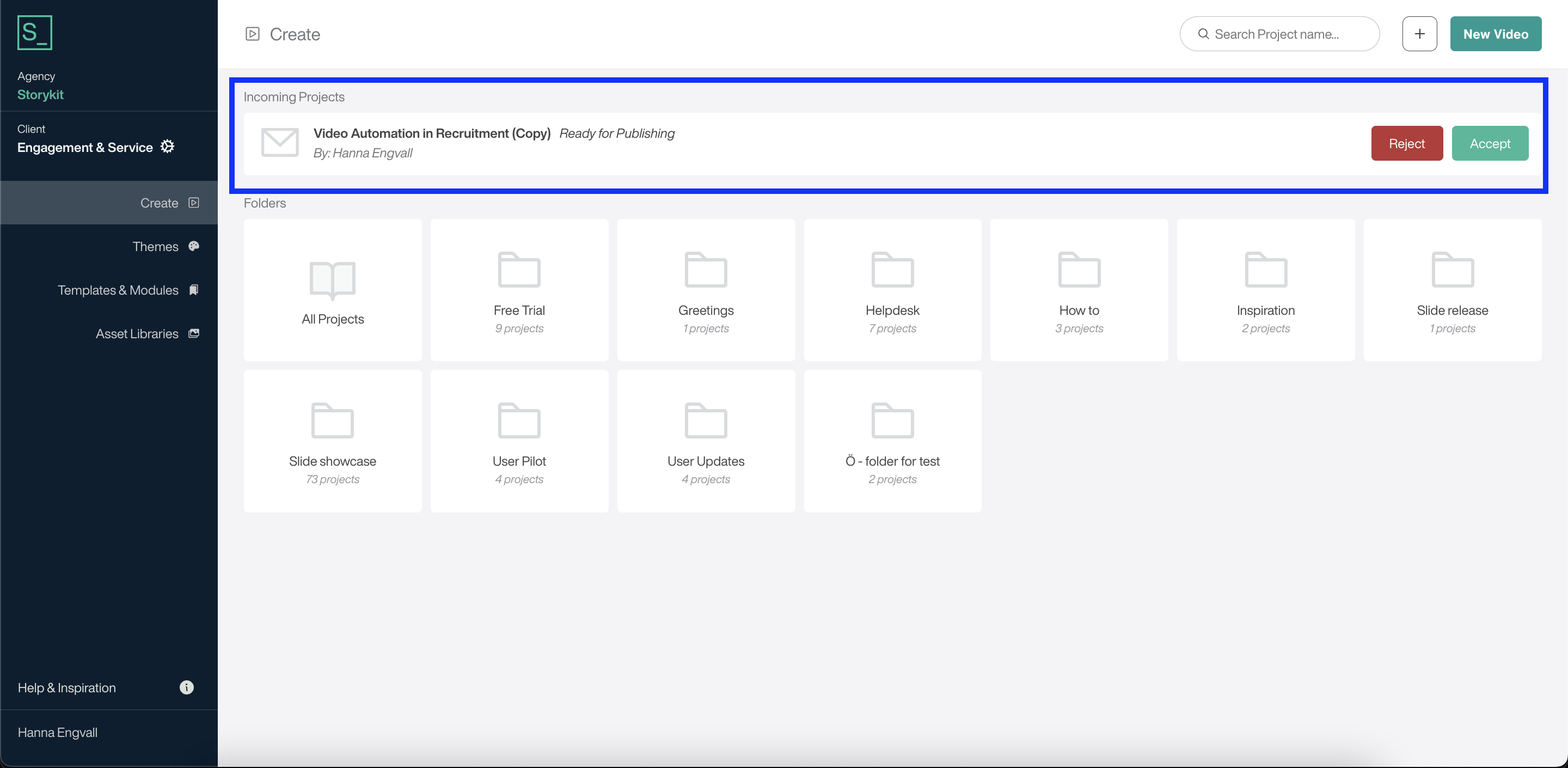
Task: Click the New Video button
Action: [1496, 33]
